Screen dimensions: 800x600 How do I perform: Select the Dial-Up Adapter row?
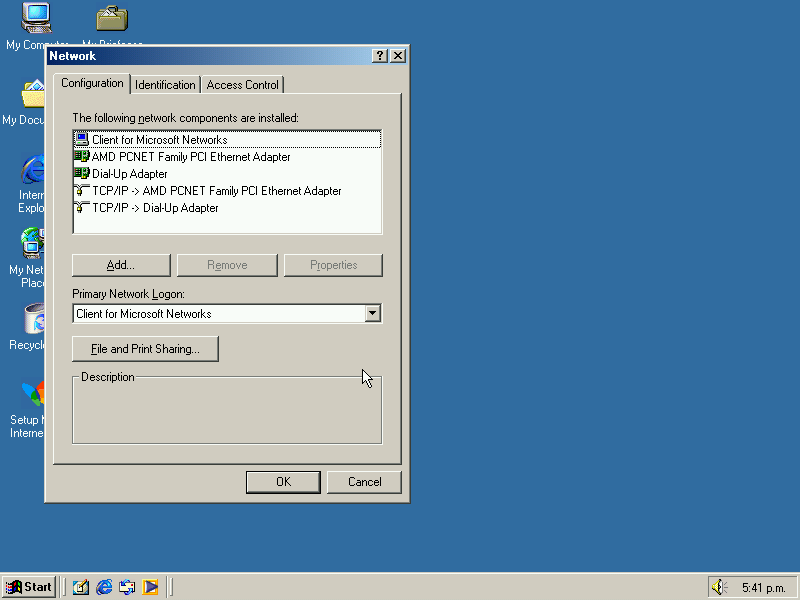pos(227,173)
